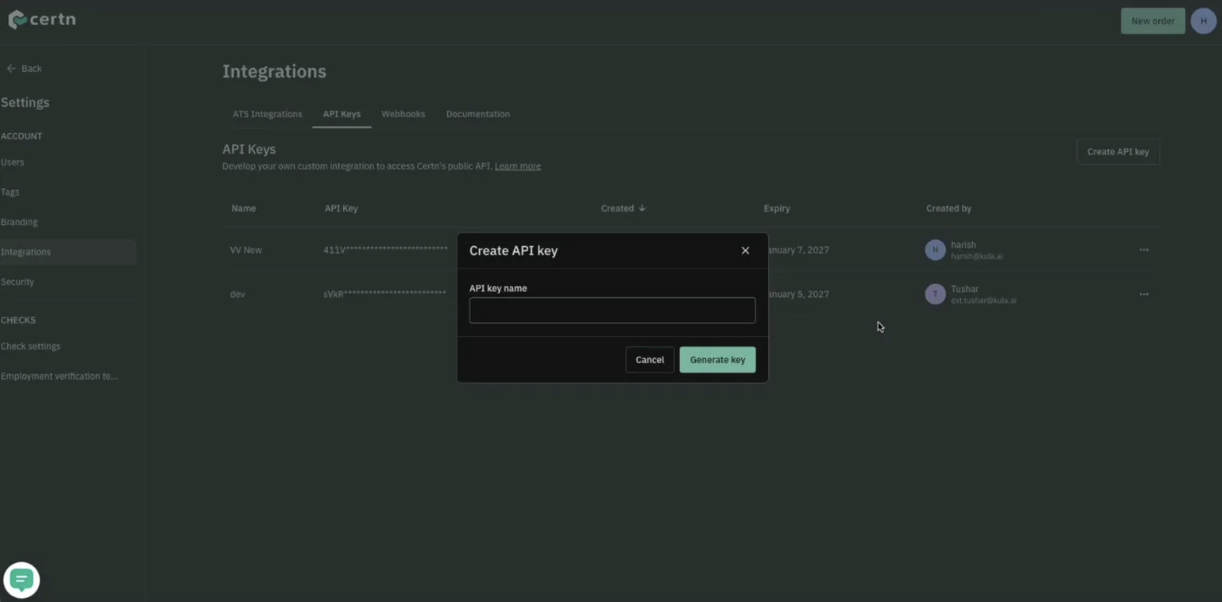Image resolution: width=1222 pixels, height=602 pixels.
Task: Click the Create API key button
Action: [x=1117, y=152]
